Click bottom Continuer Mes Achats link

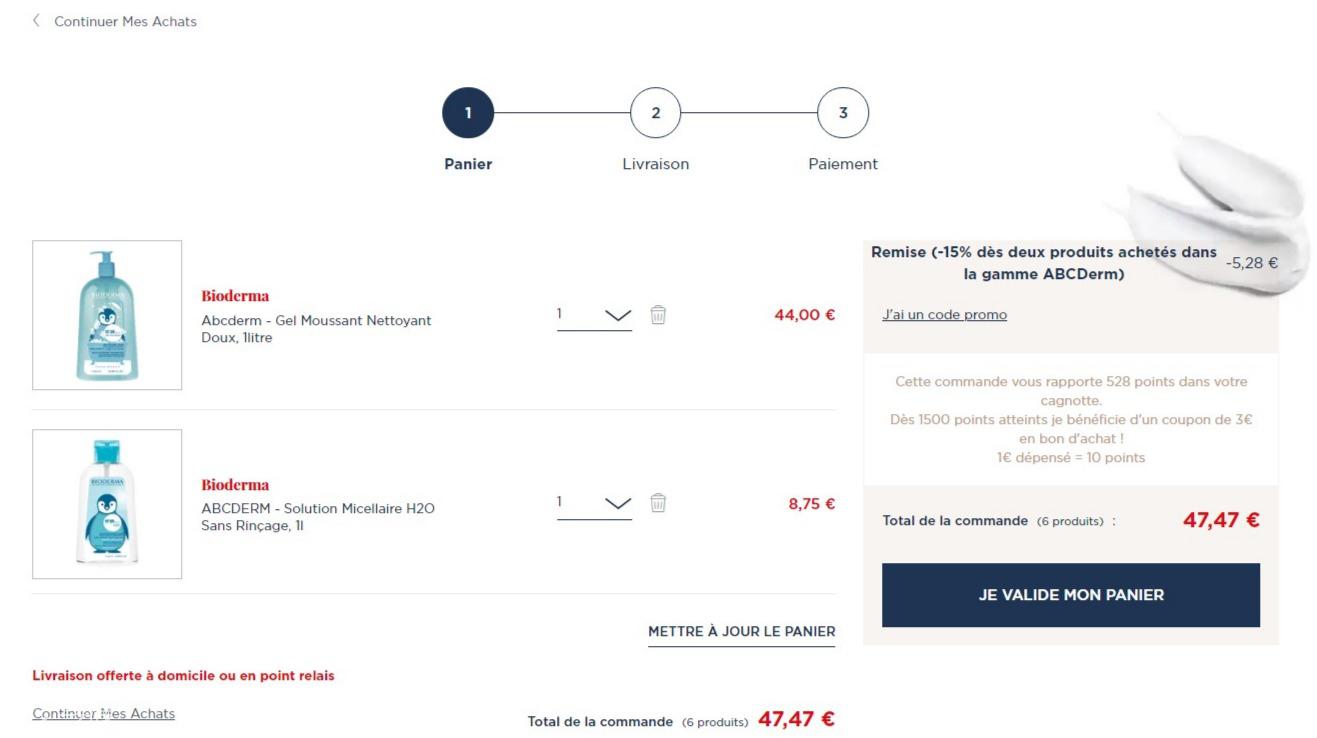click(x=104, y=714)
